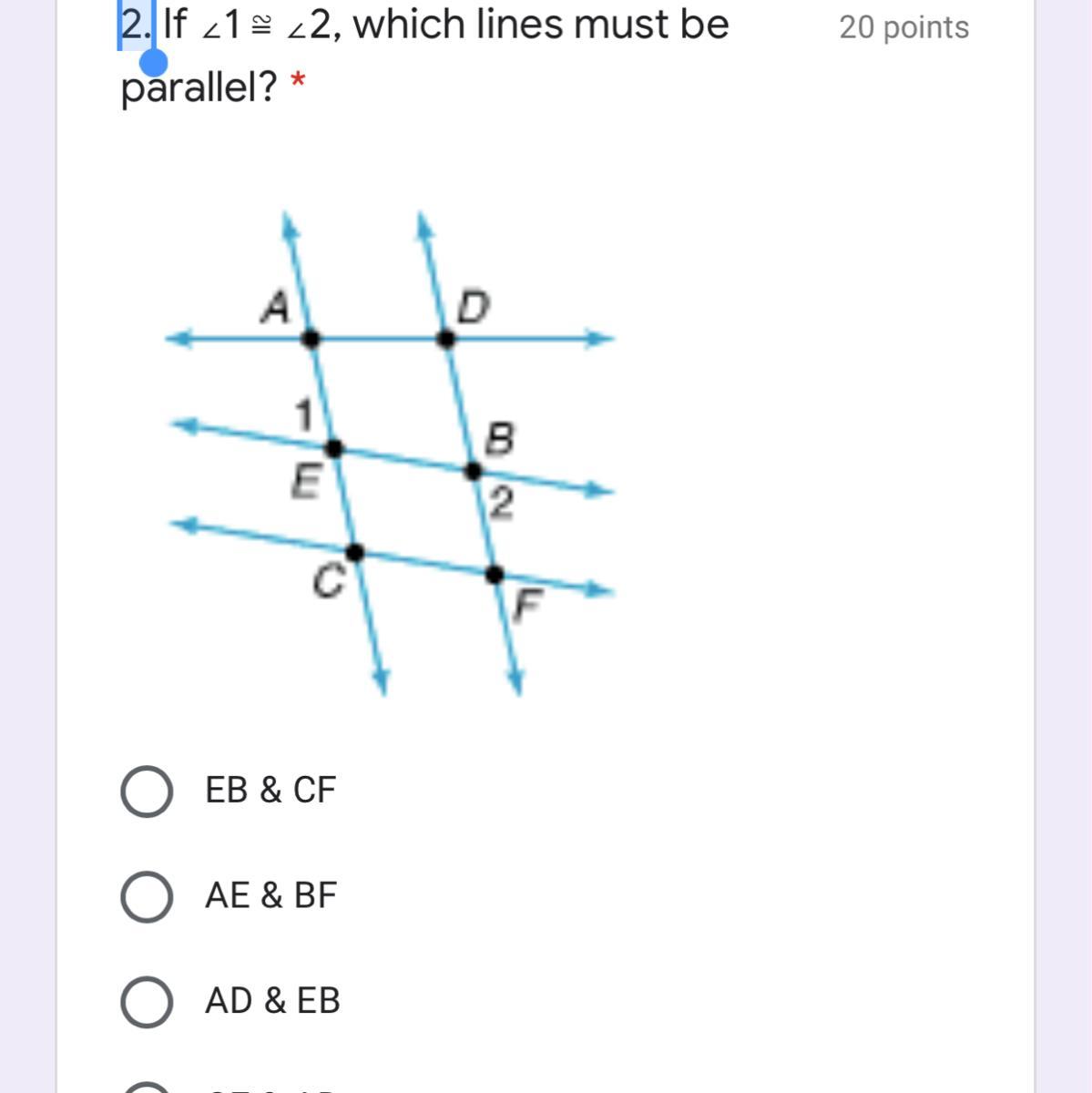Click the EB & CF answer text
This screenshot has width=1092, height=1093.
coord(270,790)
